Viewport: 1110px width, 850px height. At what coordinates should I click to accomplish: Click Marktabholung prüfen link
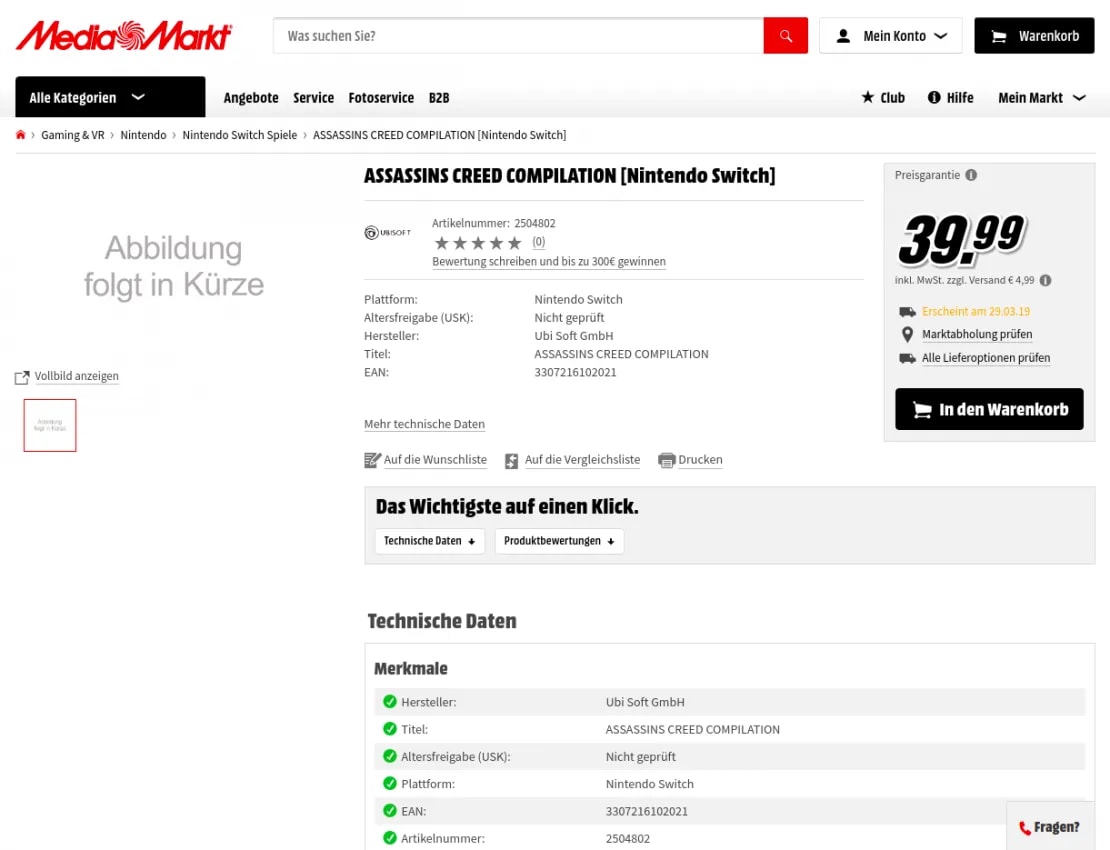[x=976, y=335]
